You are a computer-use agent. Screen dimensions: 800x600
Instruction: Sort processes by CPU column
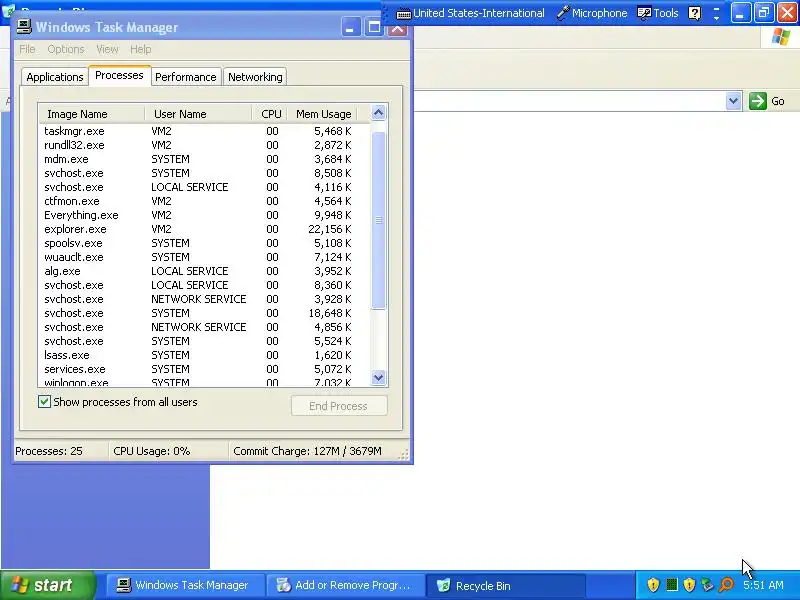(269, 114)
